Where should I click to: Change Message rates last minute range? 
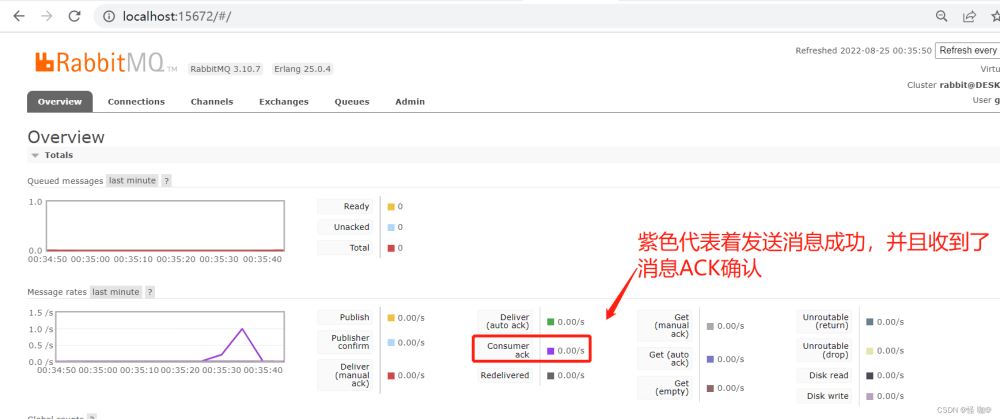click(116, 292)
